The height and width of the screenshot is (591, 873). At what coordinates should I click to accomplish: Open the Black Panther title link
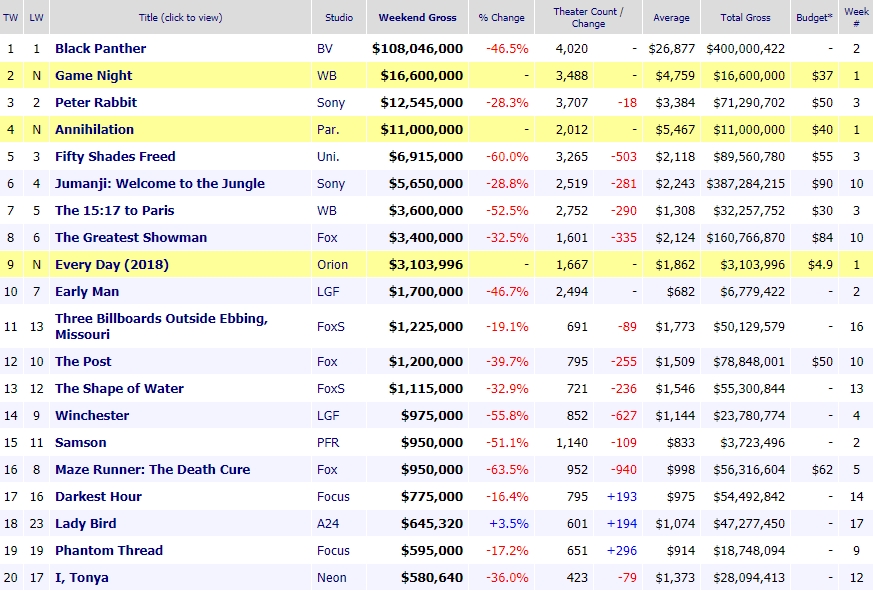pos(100,48)
